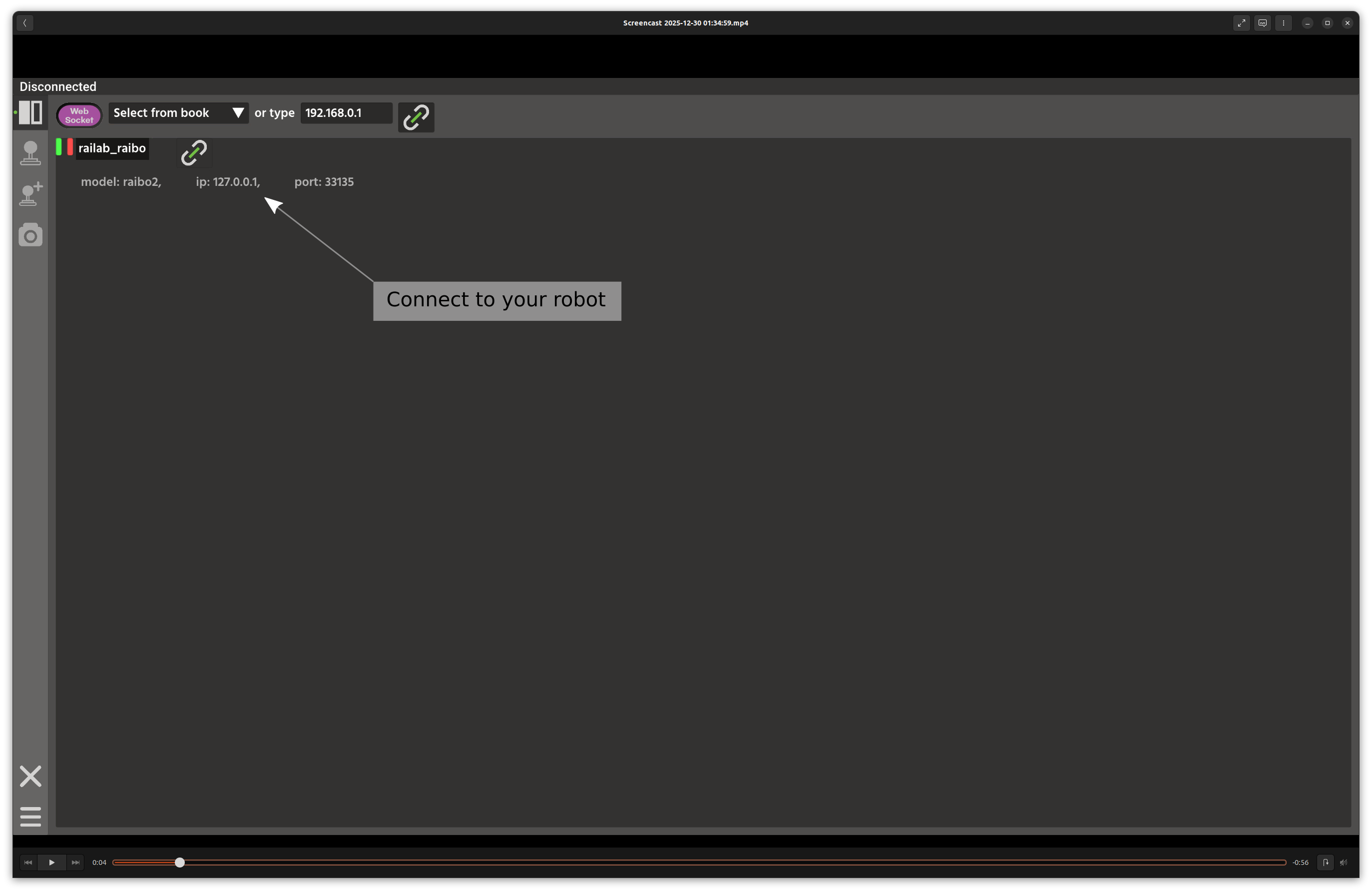Image resolution: width=1372 pixels, height=892 pixels.
Task: Toggle the Web Socket connection mode
Action: pyautogui.click(x=79, y=115)
